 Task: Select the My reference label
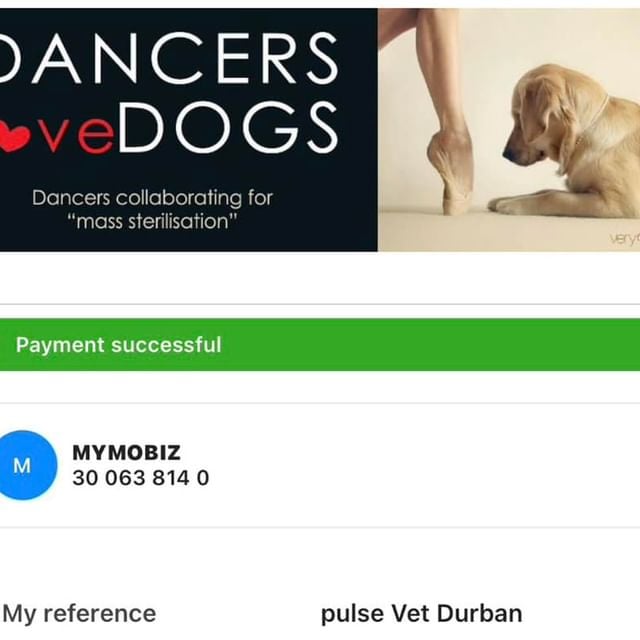[x=80, y=613]
